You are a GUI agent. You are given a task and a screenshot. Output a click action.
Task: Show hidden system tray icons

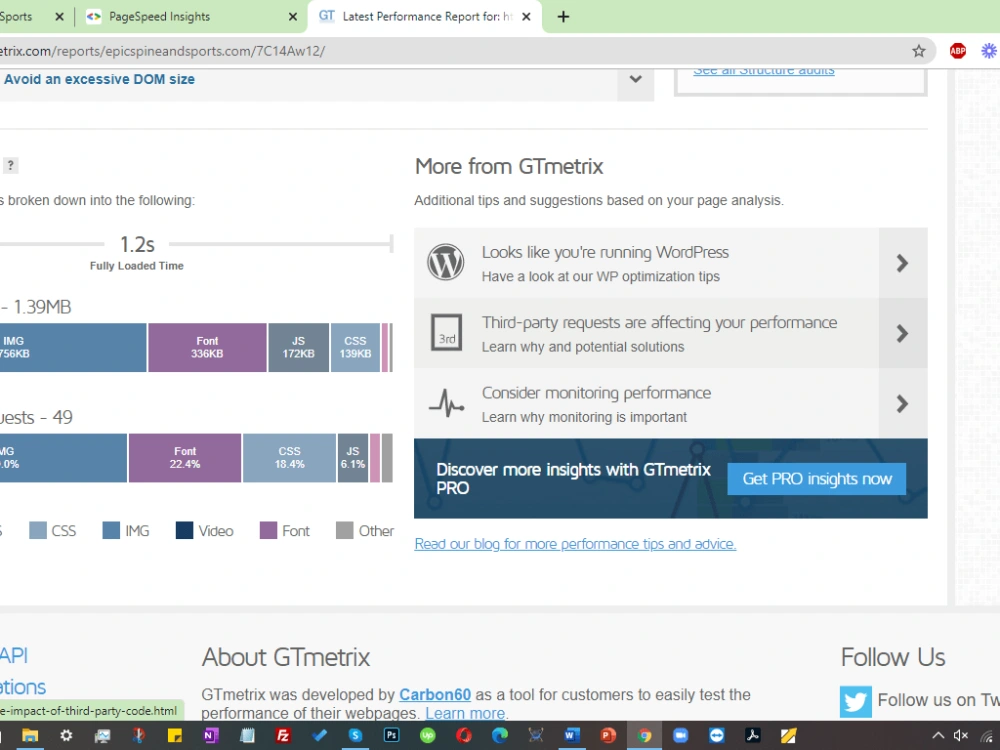tap(938, 736)
